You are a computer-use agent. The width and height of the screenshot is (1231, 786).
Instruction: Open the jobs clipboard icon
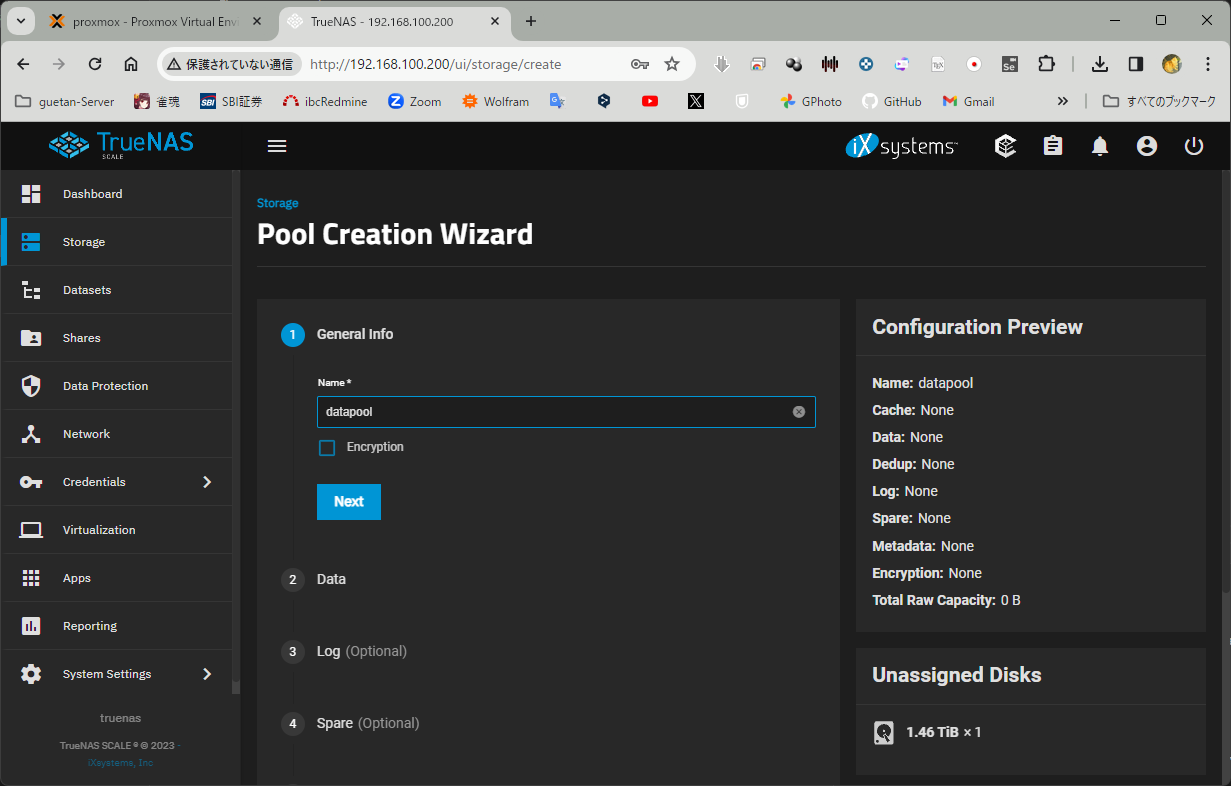pos(1053,146)
